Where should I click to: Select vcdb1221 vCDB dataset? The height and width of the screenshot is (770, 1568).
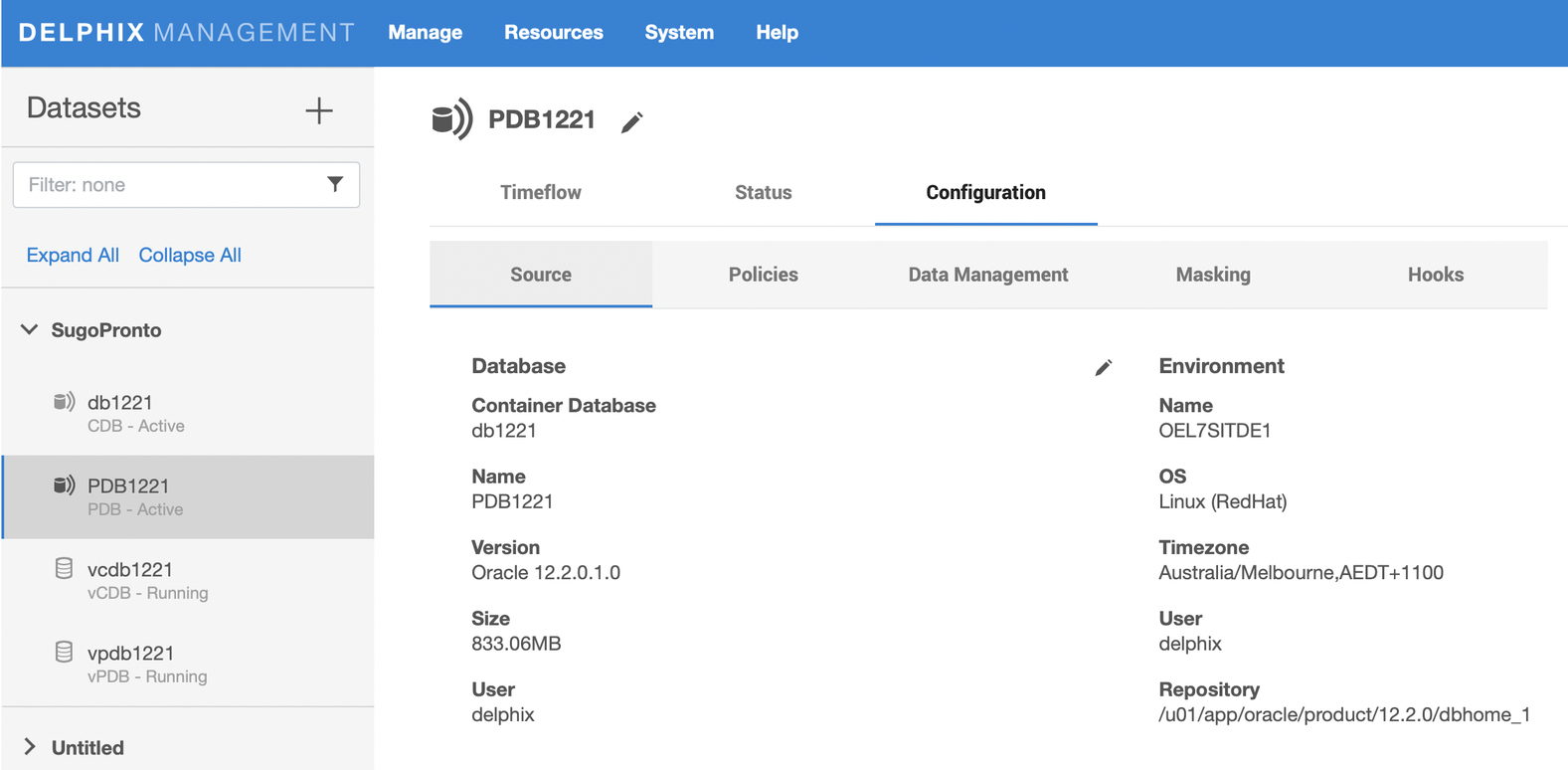tap(188, 581)
